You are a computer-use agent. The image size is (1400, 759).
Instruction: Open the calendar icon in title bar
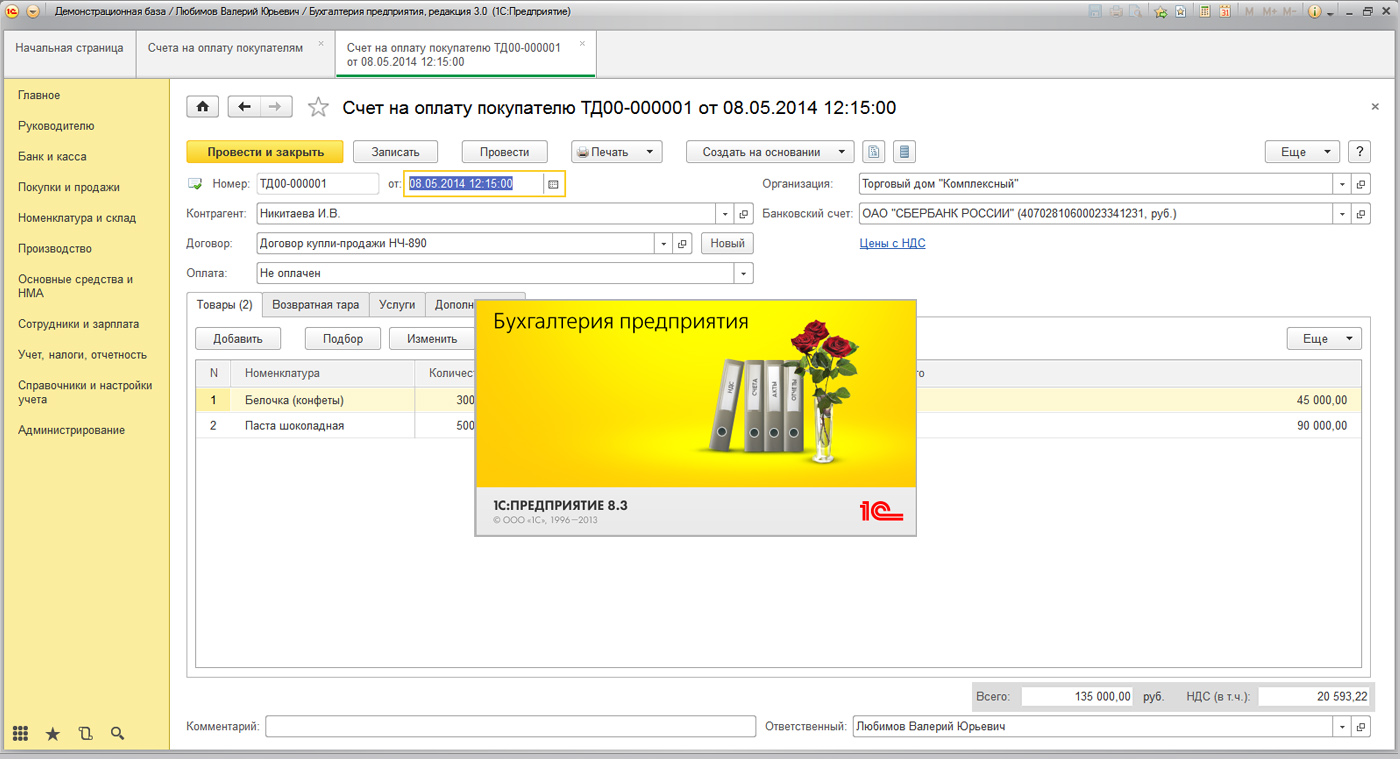click(1225, 12)
